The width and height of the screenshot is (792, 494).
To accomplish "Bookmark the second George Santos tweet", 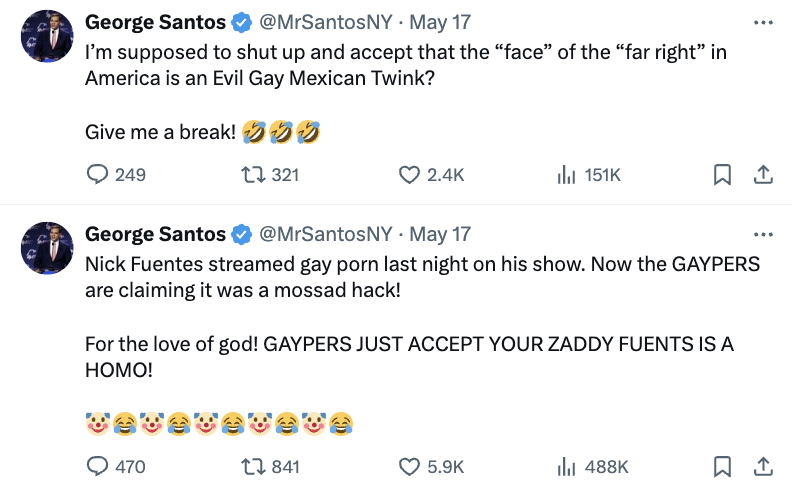I will point(721,466).
